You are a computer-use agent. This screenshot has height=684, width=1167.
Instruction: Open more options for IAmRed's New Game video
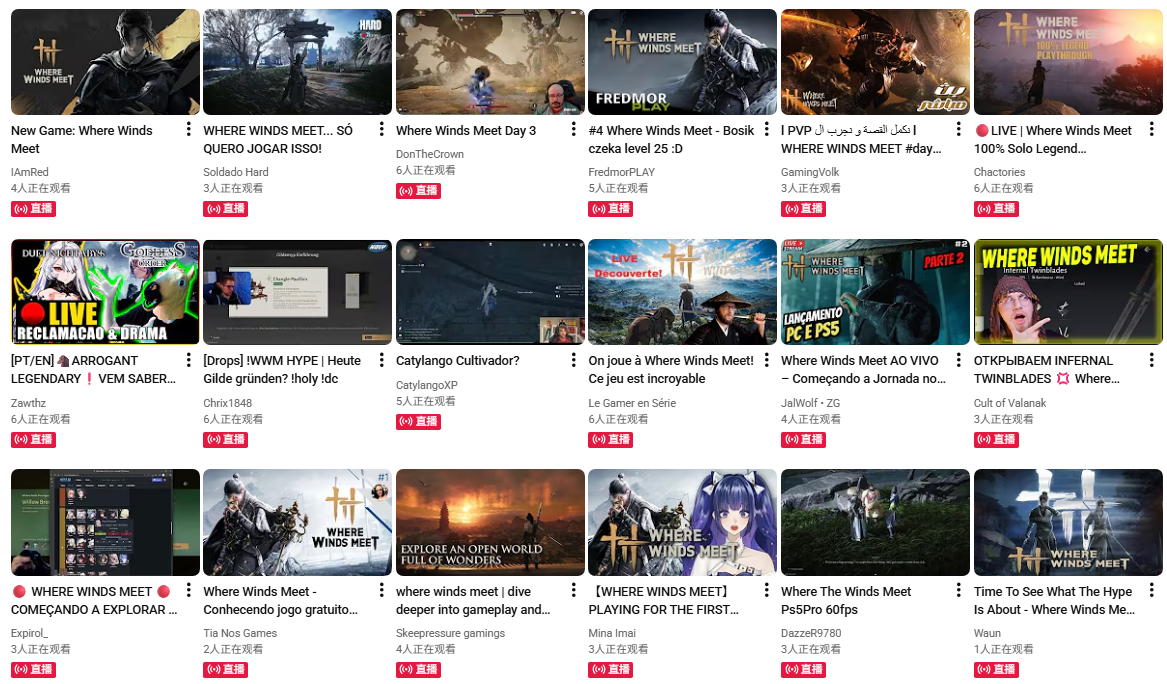pyautogui.click(x=188, y=130)
